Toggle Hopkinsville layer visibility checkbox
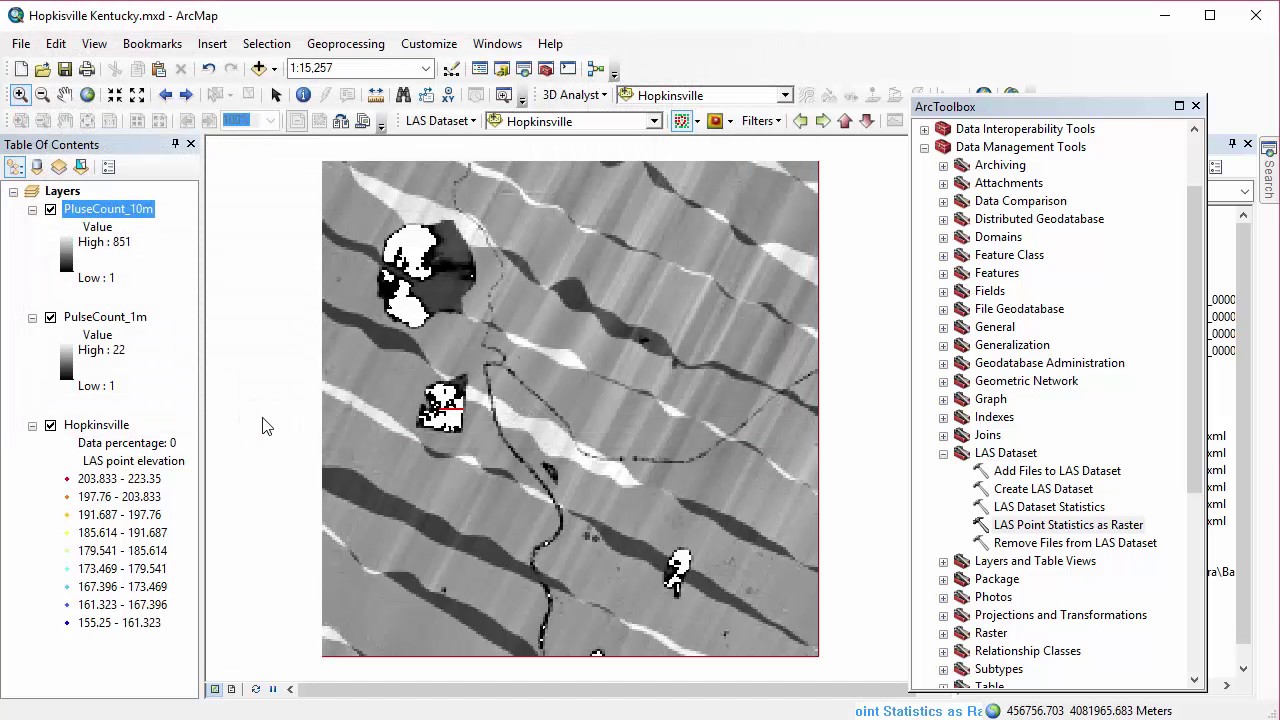Screen dimensions: 1280x720 click(x=51, y=425)
